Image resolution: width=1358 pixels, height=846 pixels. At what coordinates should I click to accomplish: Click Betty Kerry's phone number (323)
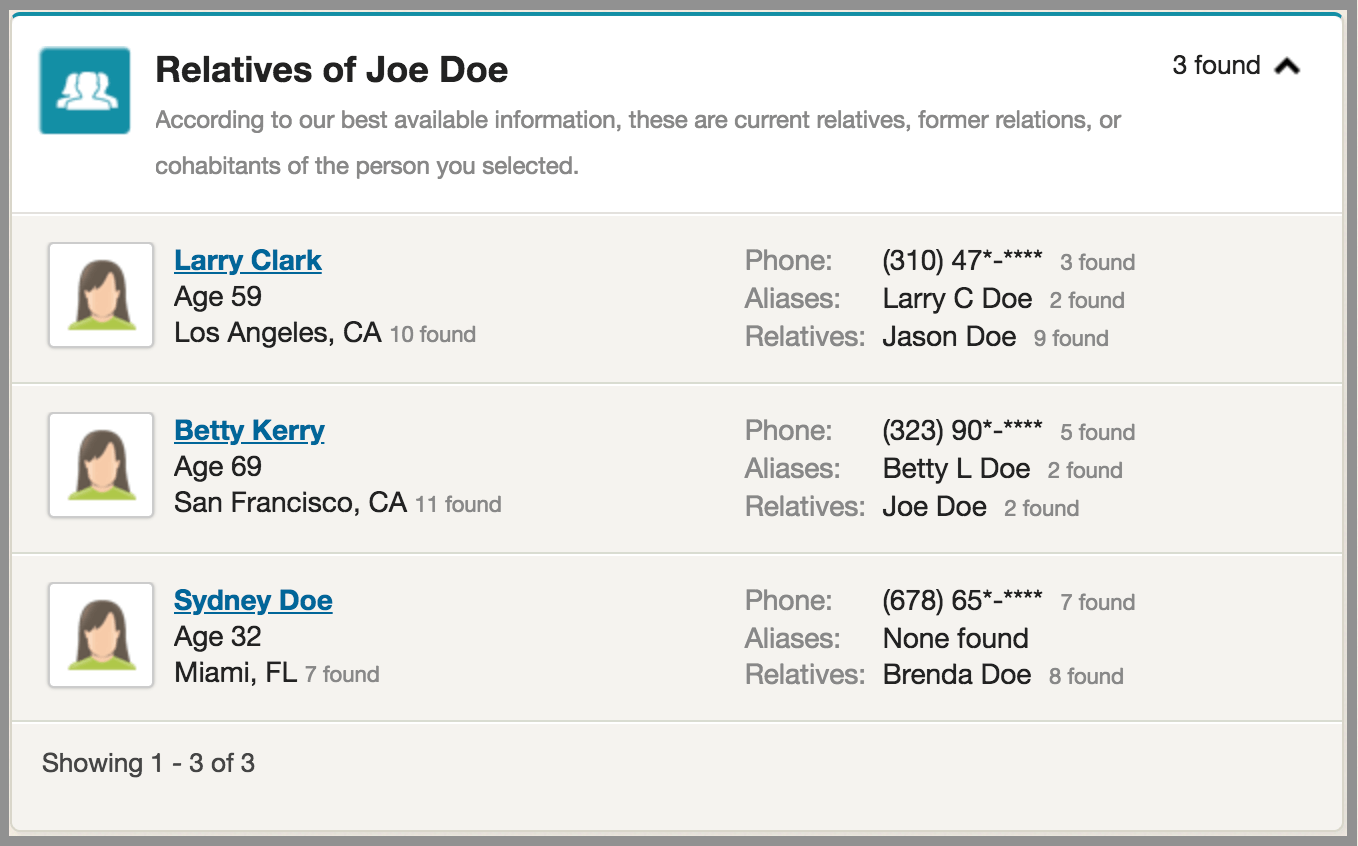point(962,431)
